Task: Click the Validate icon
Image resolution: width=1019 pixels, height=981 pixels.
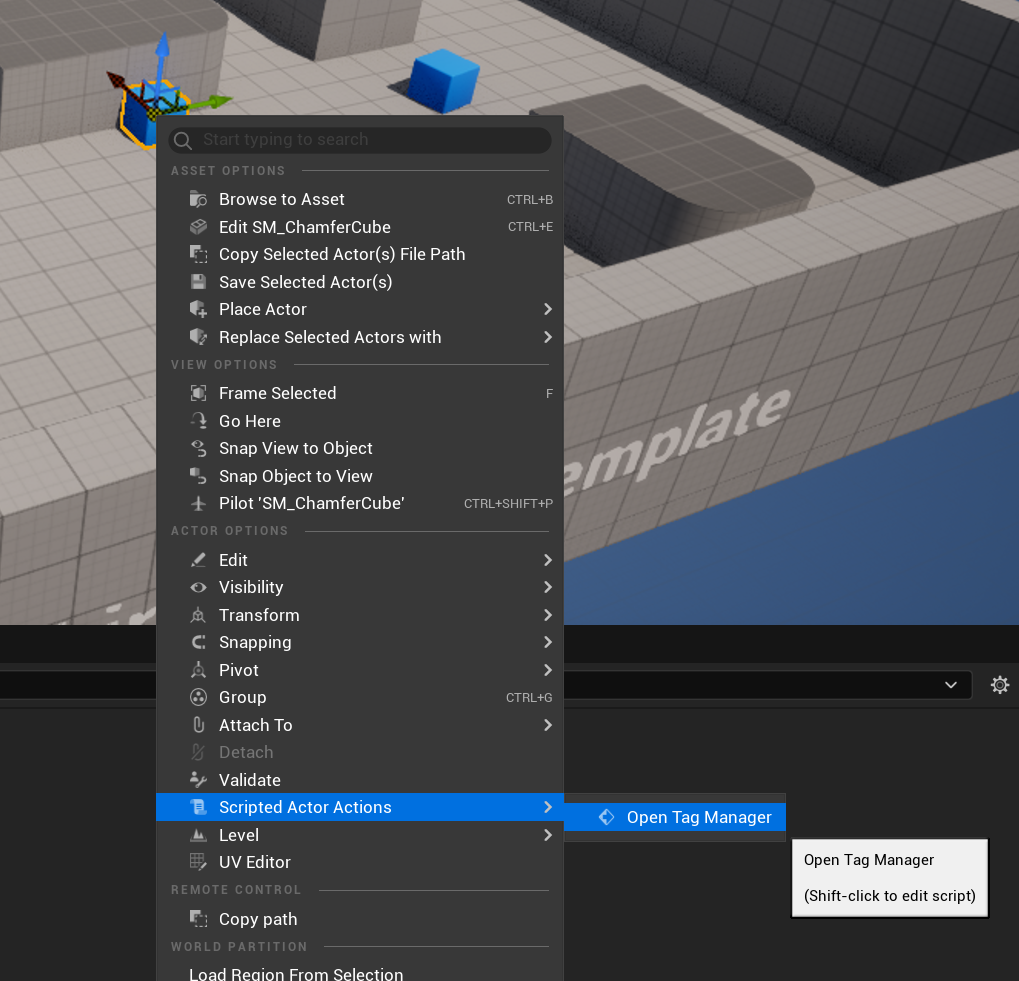Action: pyautogui.click(x=198, y=780)
